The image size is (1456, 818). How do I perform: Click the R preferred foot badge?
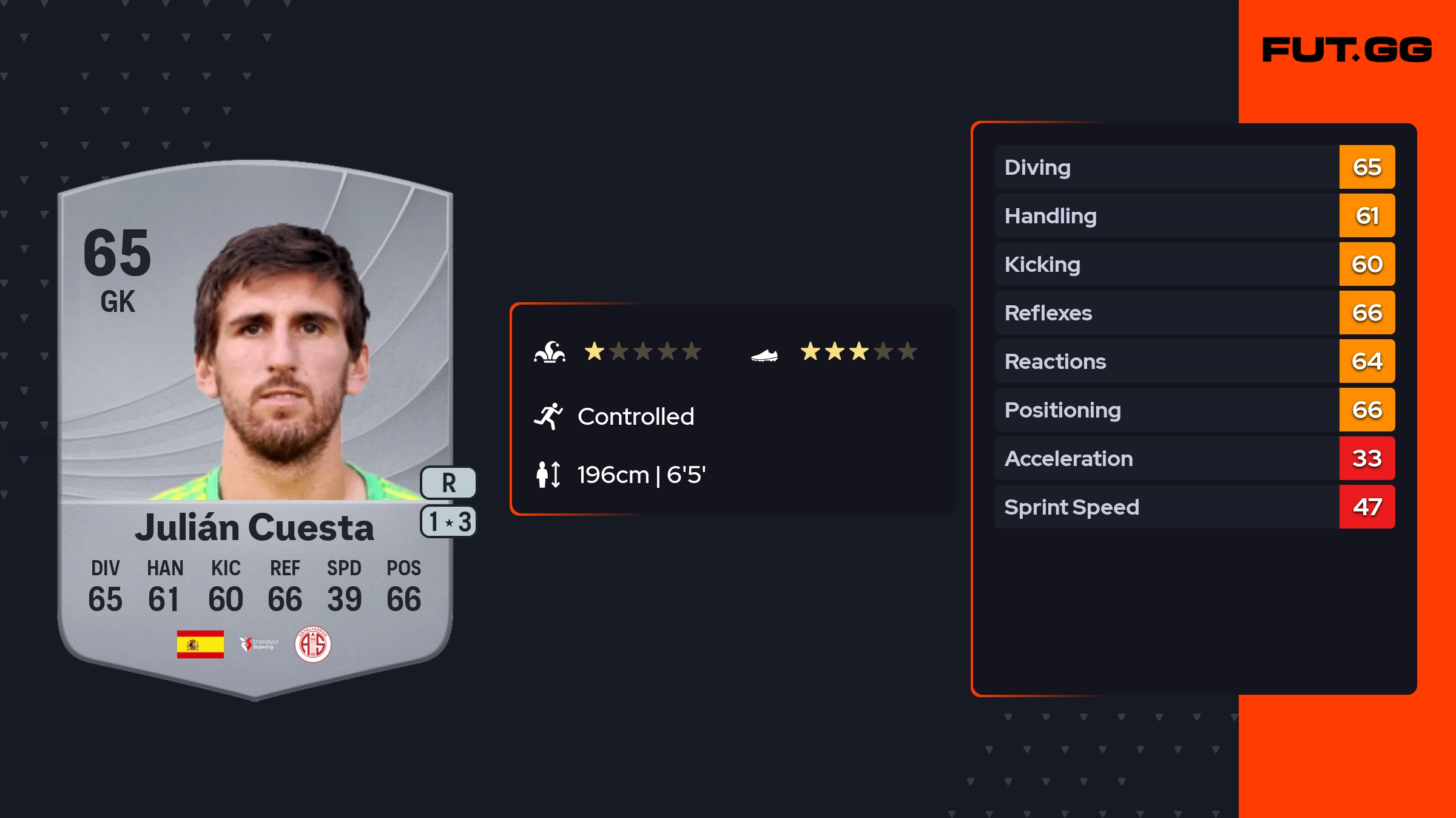tap(448, 483)
